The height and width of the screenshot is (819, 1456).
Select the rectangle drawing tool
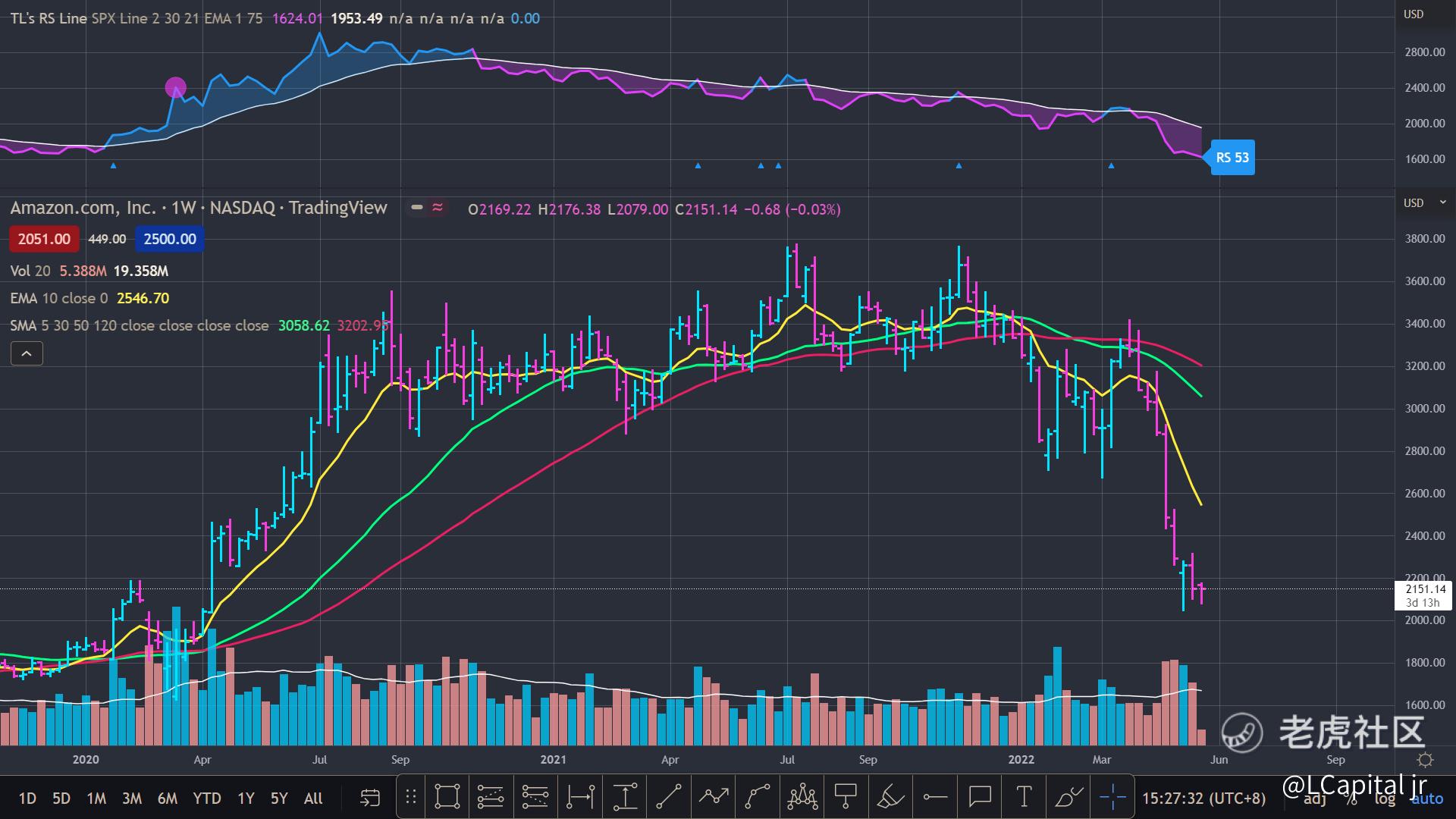coord(447,797)
